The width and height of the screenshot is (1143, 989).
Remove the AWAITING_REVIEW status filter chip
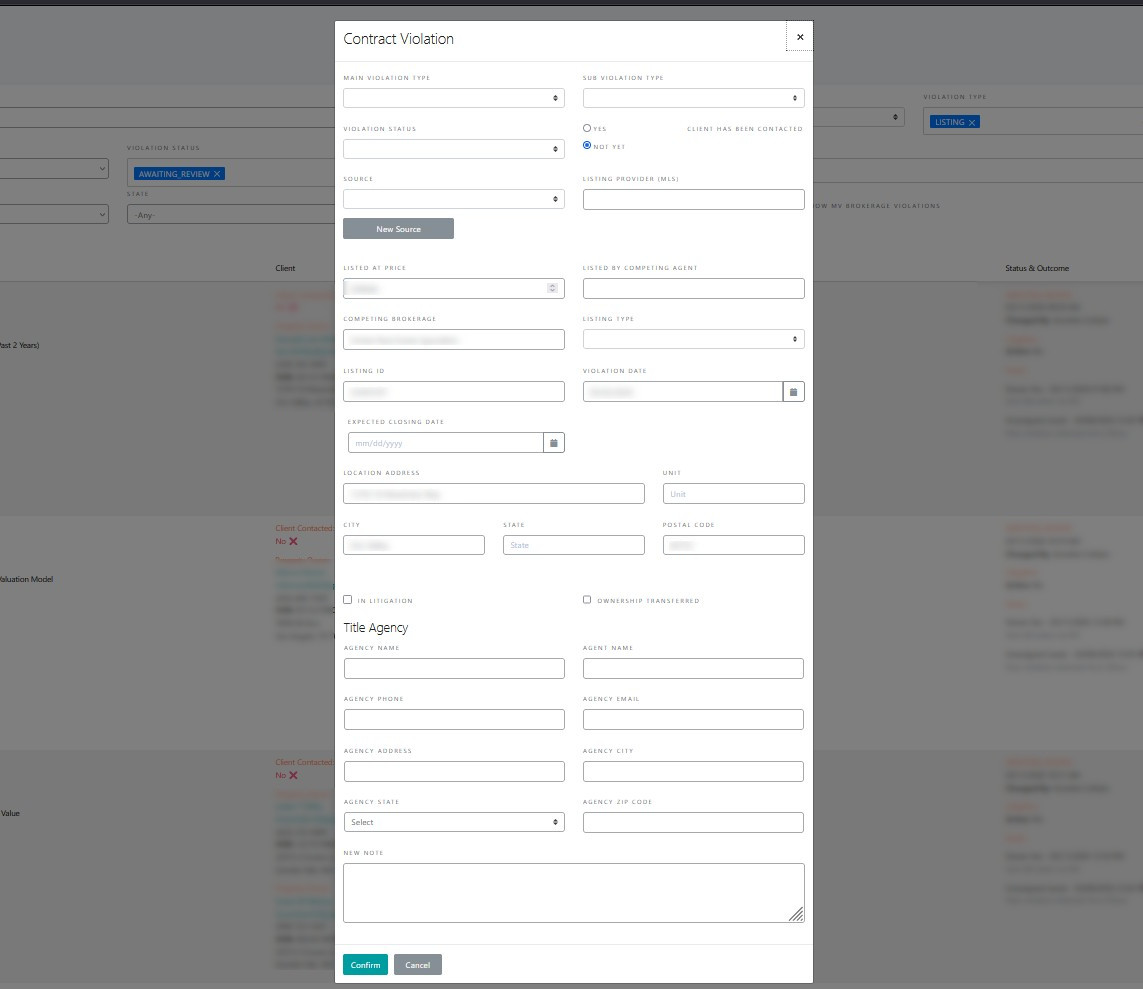click(216, 173)
